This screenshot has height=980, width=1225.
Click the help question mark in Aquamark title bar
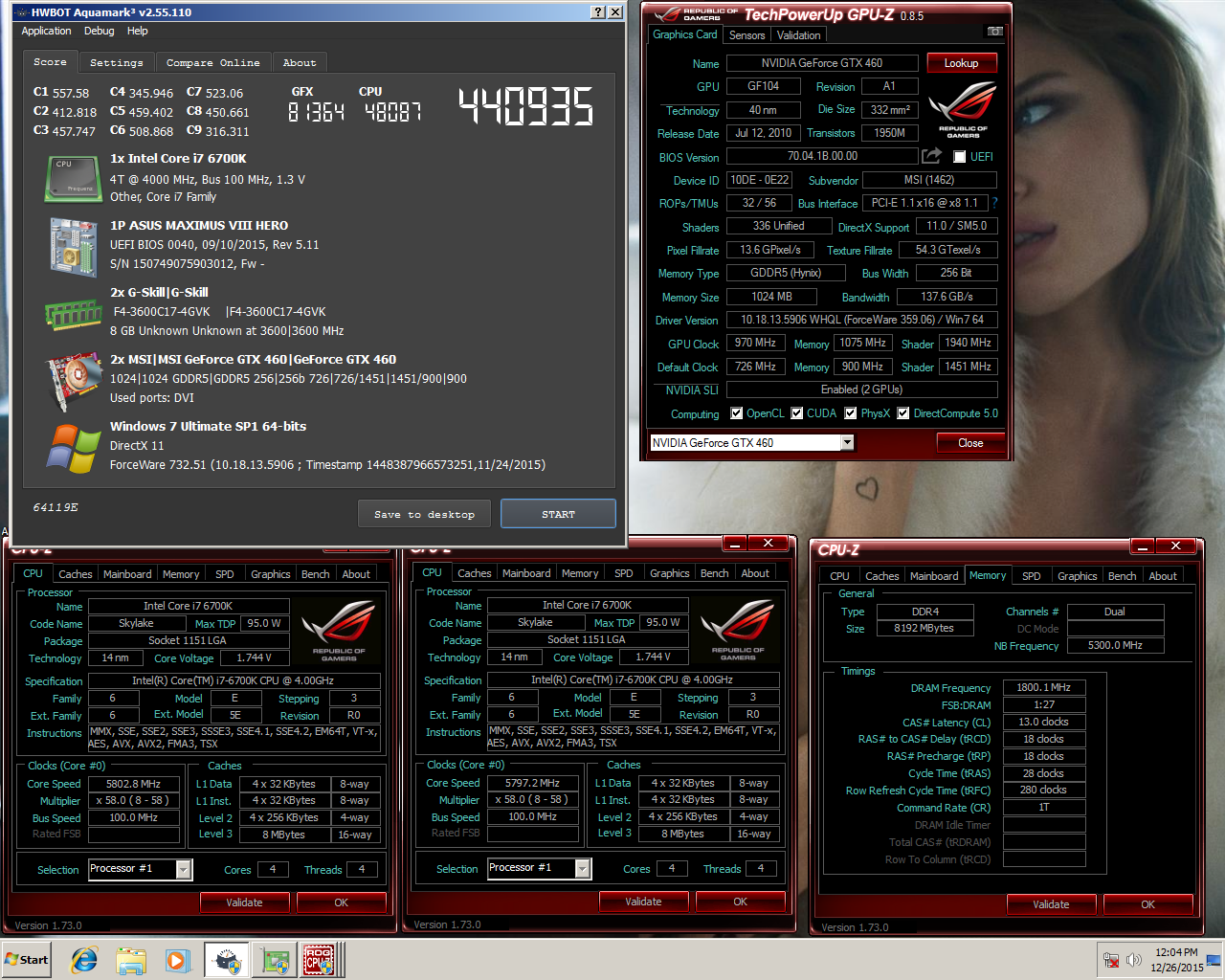pyautogui.click(x=598, y=12)
